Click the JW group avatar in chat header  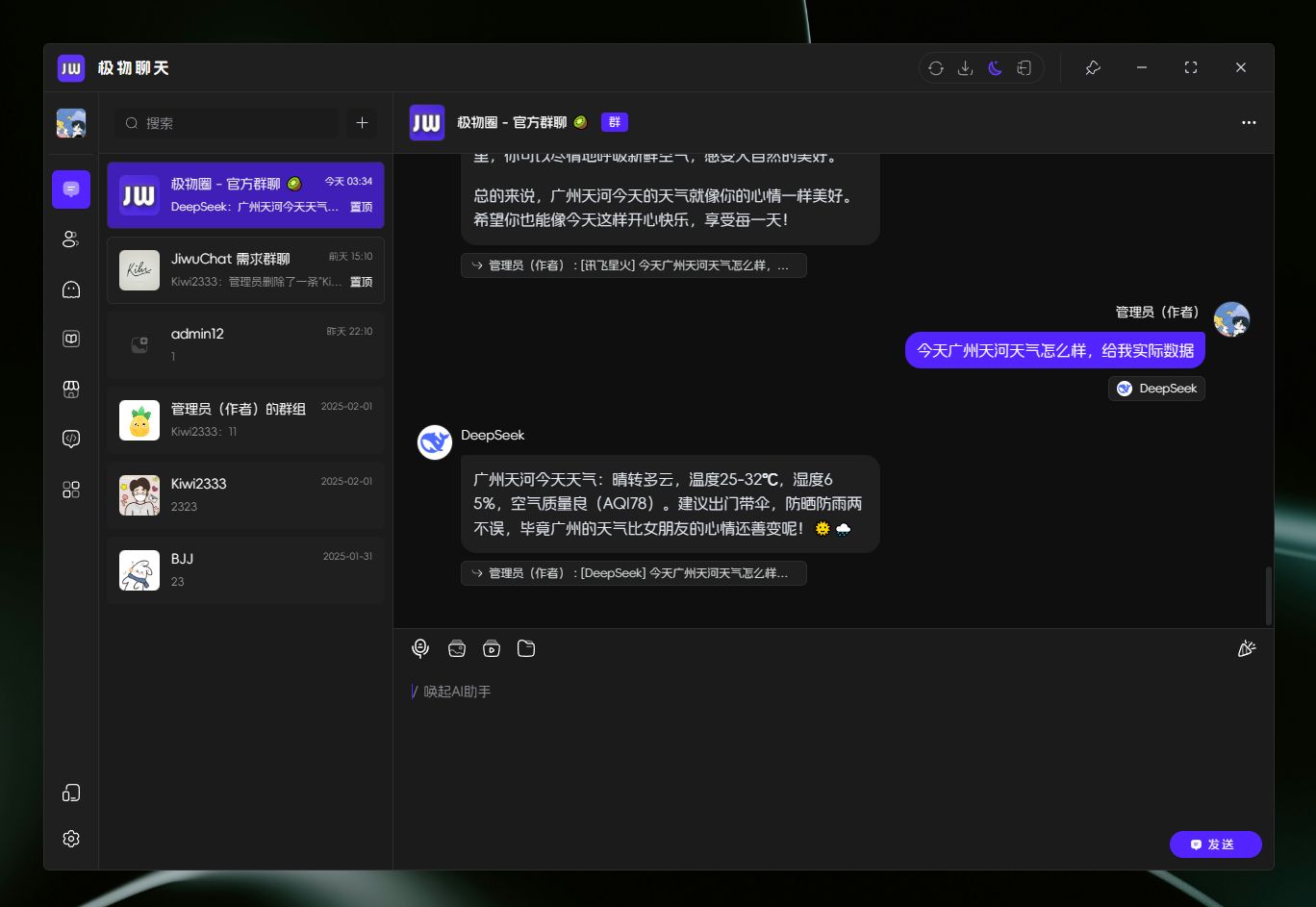pyautogui.click(x=427, y=122)
